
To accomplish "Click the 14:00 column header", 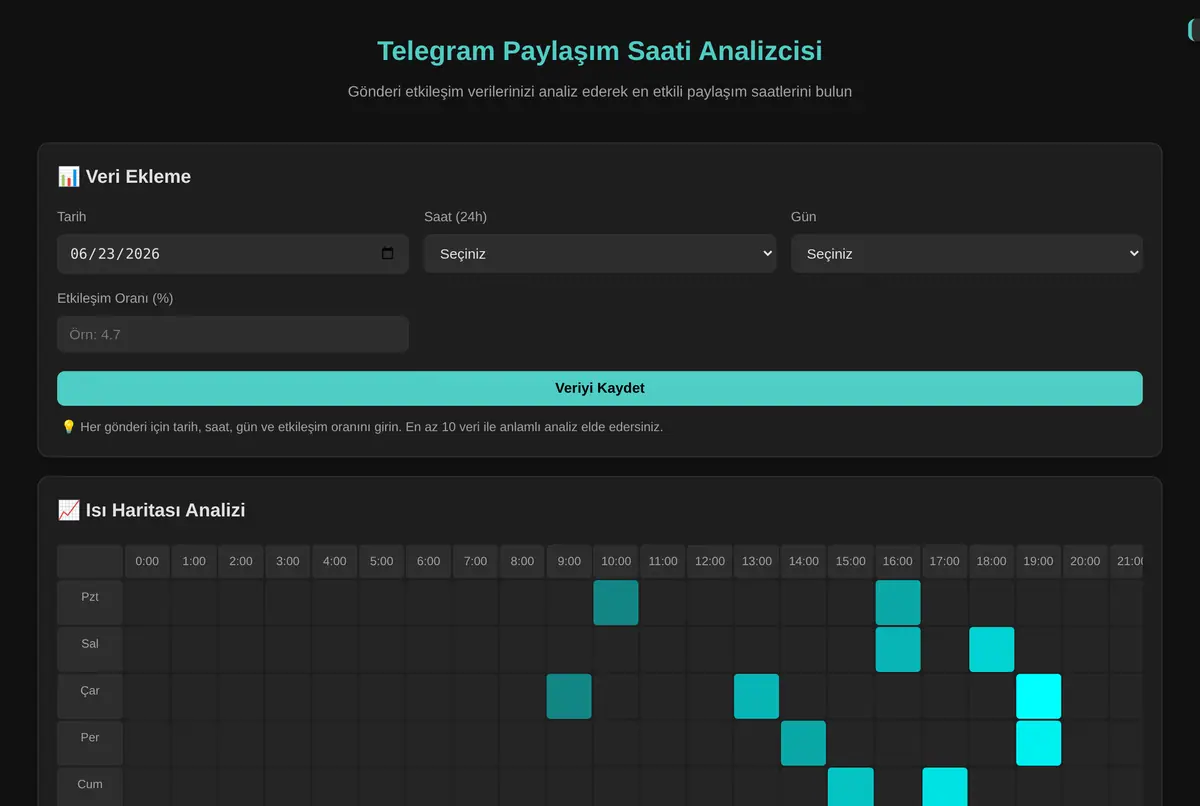I will click(804, 561).
